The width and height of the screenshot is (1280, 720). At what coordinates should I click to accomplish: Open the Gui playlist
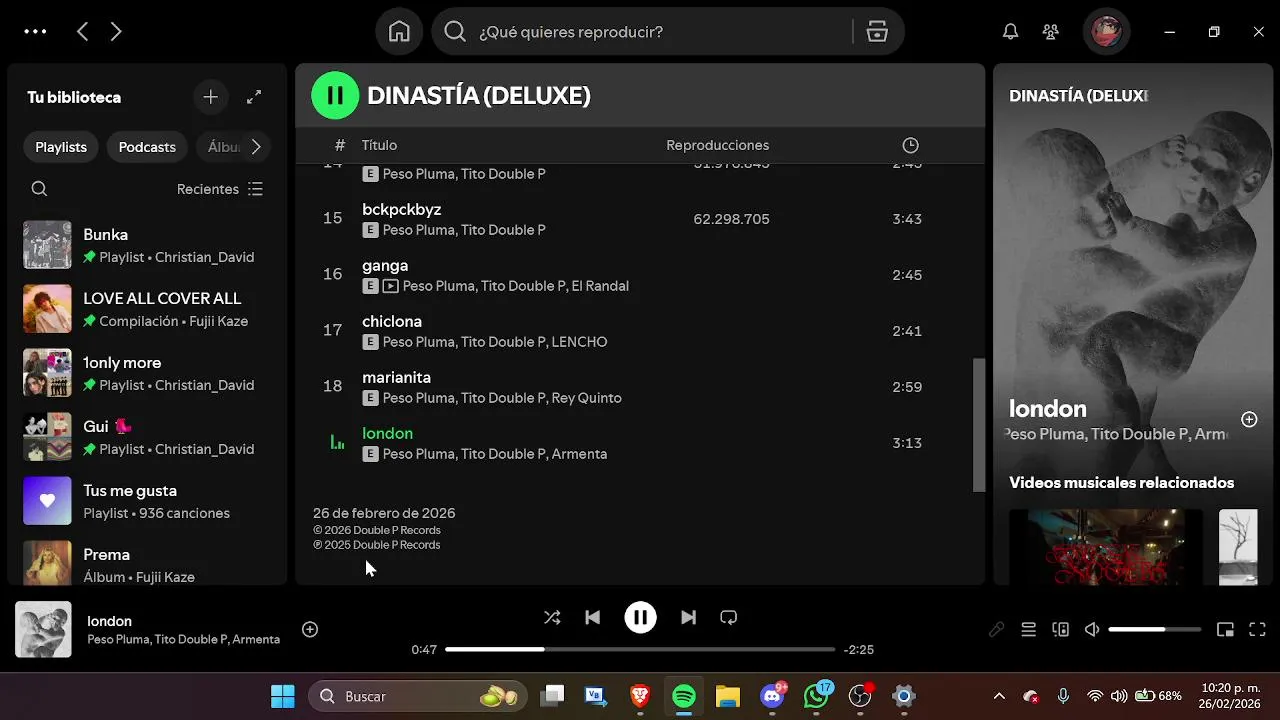click(x=147, y=437)
